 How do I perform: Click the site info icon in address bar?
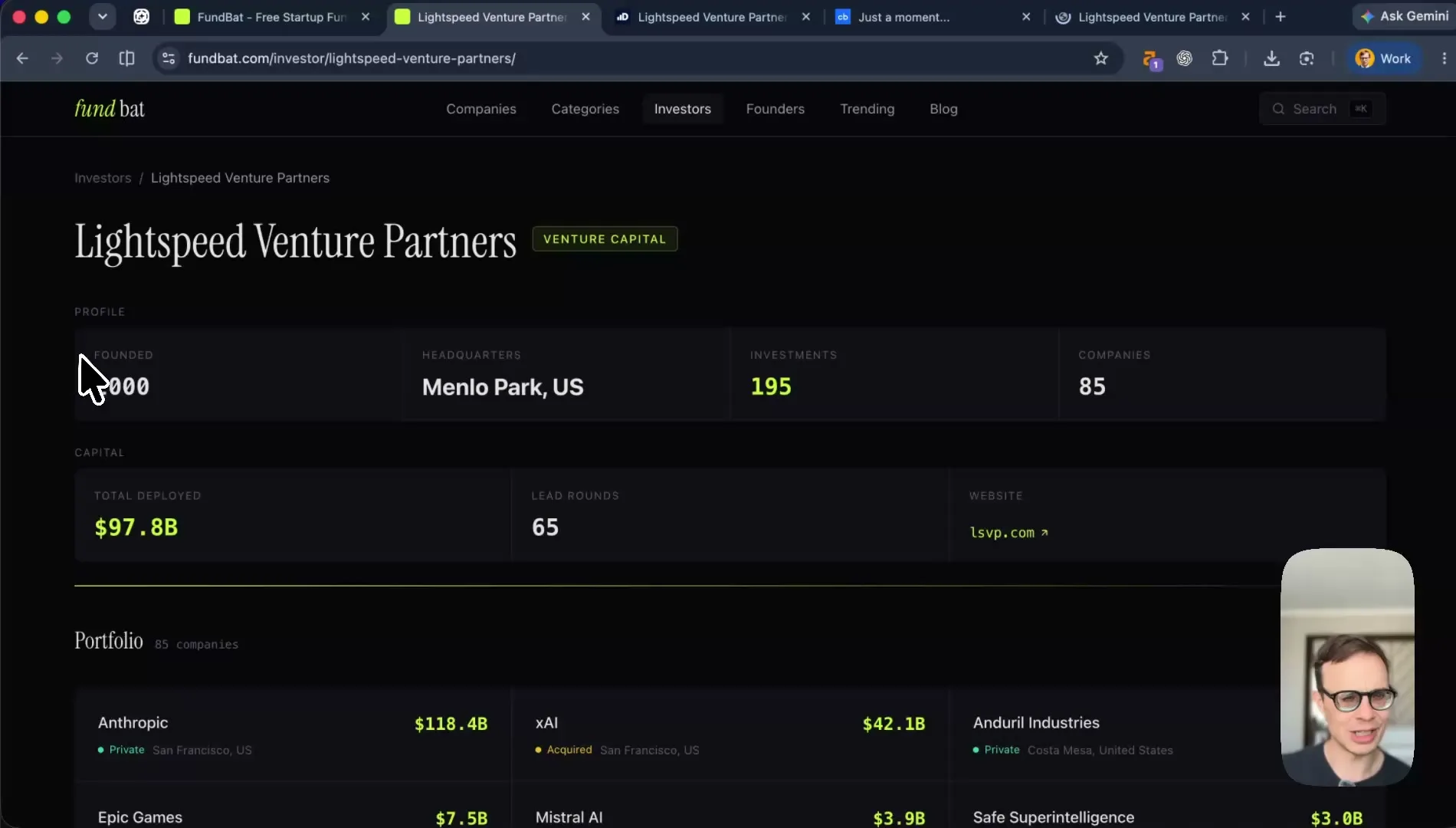[x=169, y=58]
